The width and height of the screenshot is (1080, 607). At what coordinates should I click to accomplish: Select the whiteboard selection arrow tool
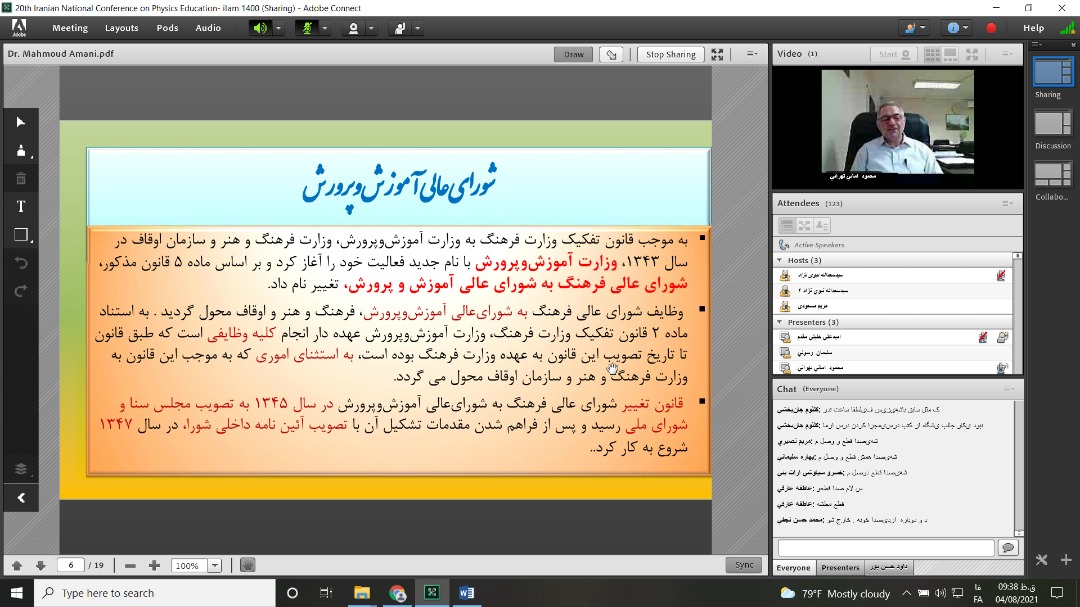[x=21, y=122]
